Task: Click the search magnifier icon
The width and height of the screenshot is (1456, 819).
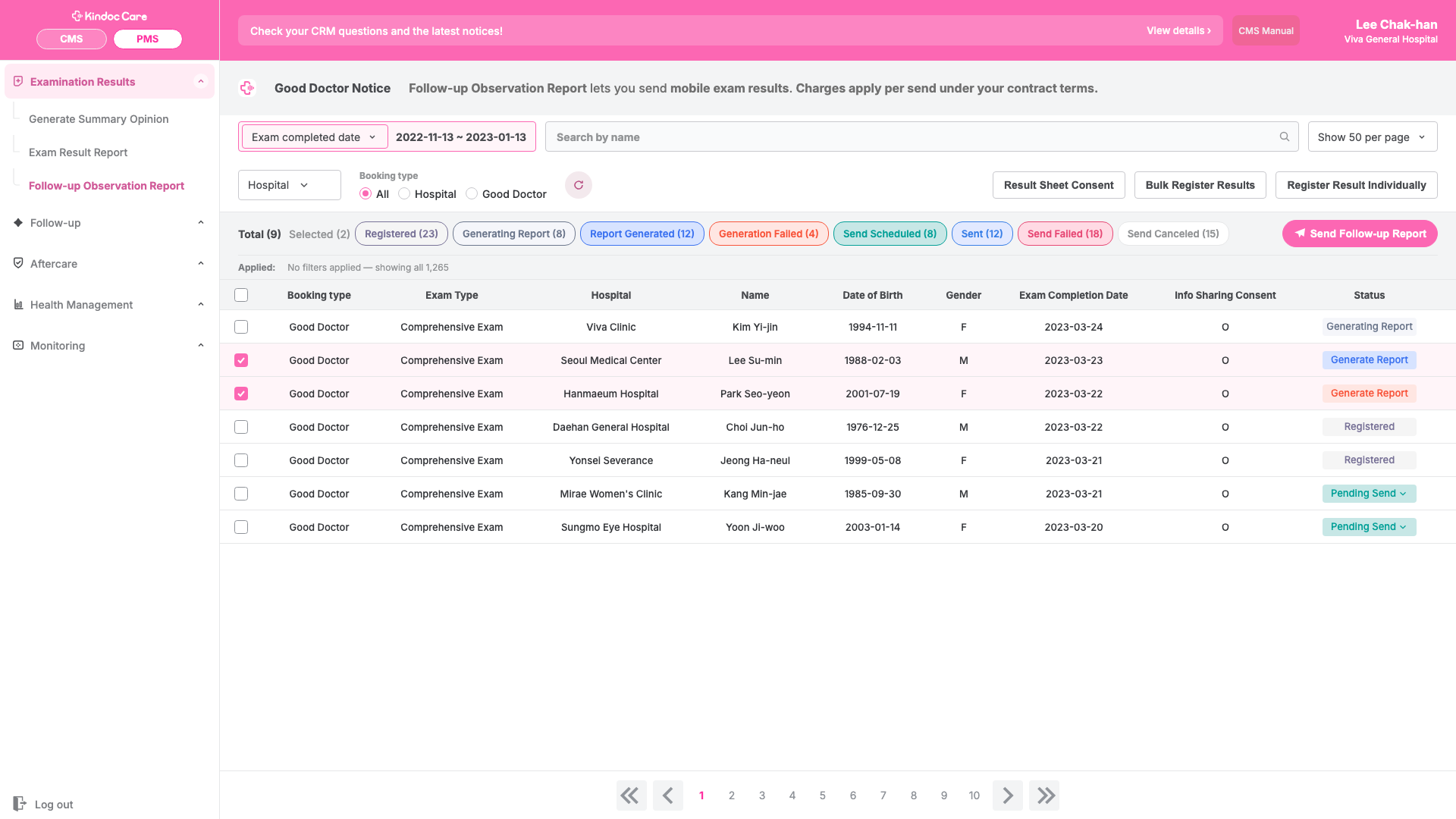Action: pyautogui.click(x=1285, y=136)
